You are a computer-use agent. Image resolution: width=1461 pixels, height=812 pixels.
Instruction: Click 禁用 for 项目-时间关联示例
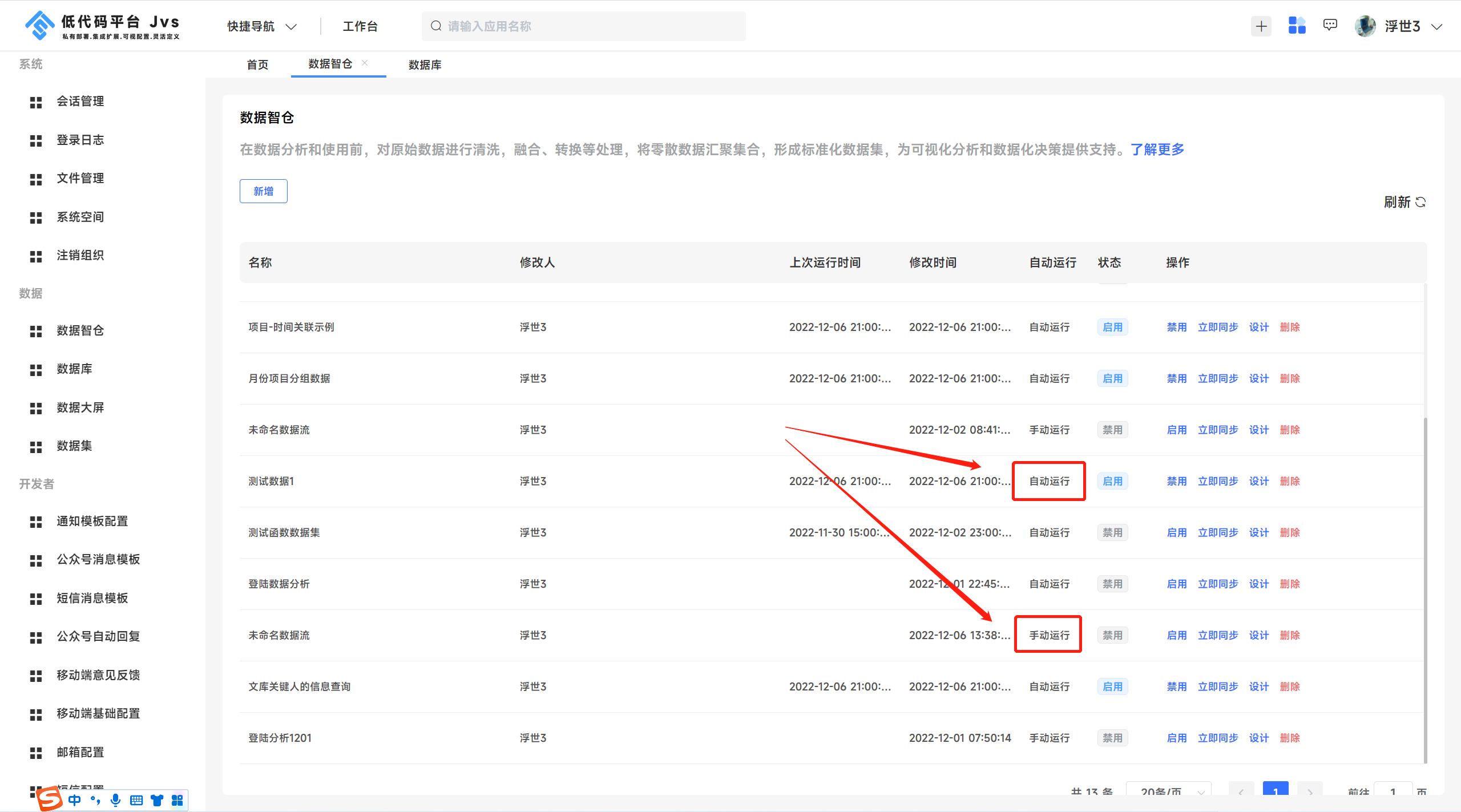click(x=1176, y=327)
